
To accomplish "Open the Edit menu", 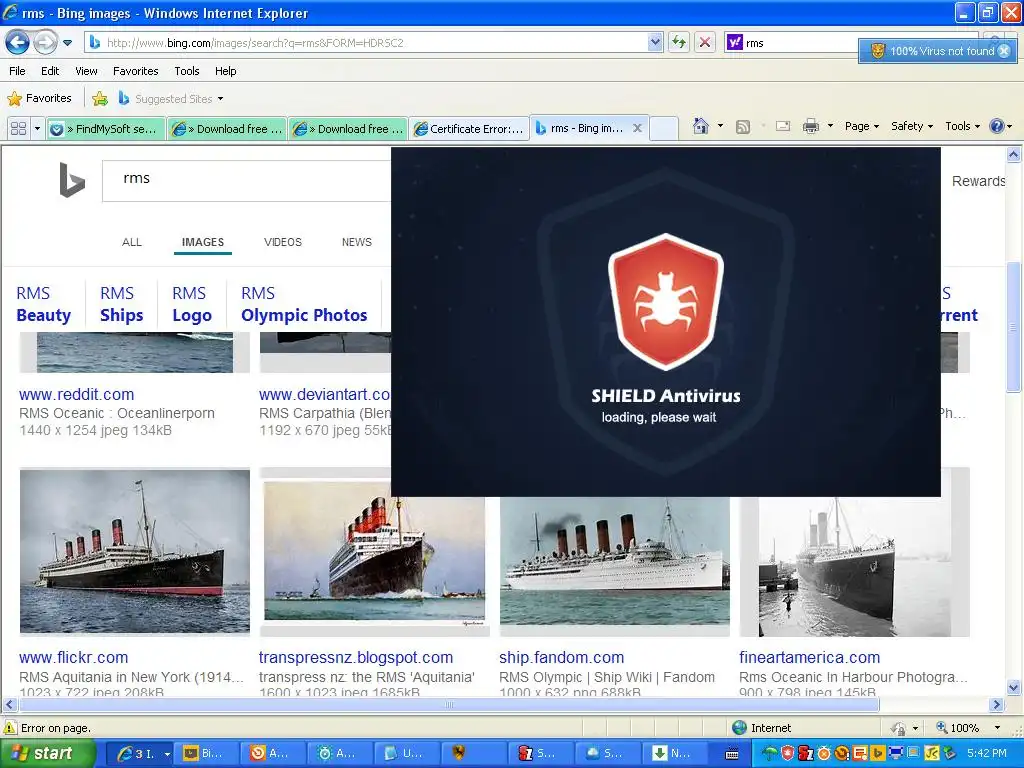I will point(50,71).
